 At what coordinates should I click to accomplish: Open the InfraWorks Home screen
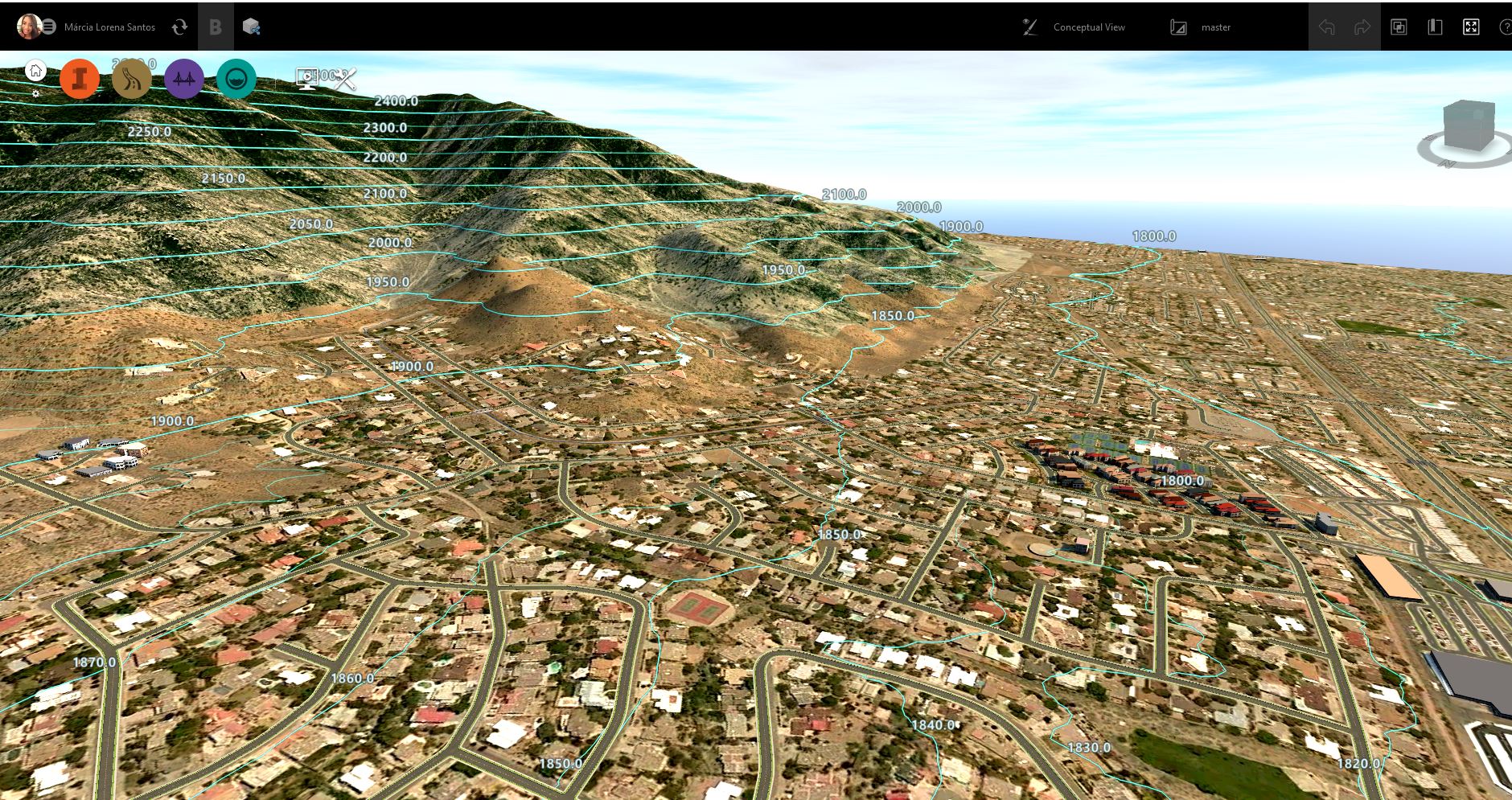[x=35, y=71]
